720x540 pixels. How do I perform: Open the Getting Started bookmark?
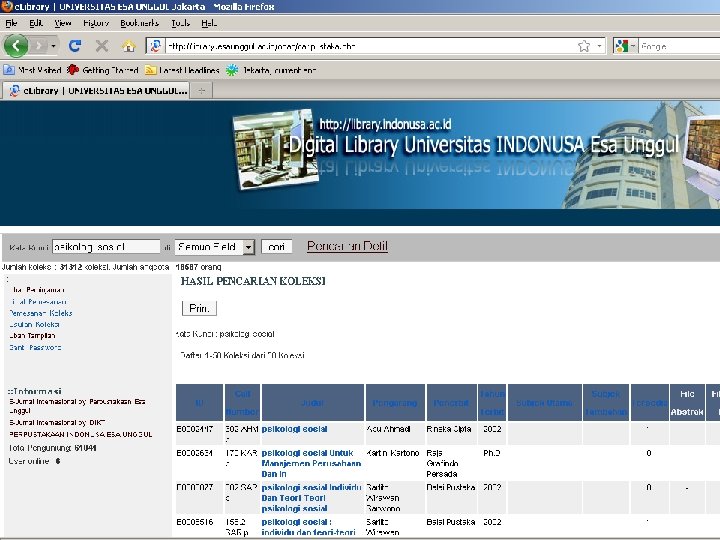click(x=102, y=70)
